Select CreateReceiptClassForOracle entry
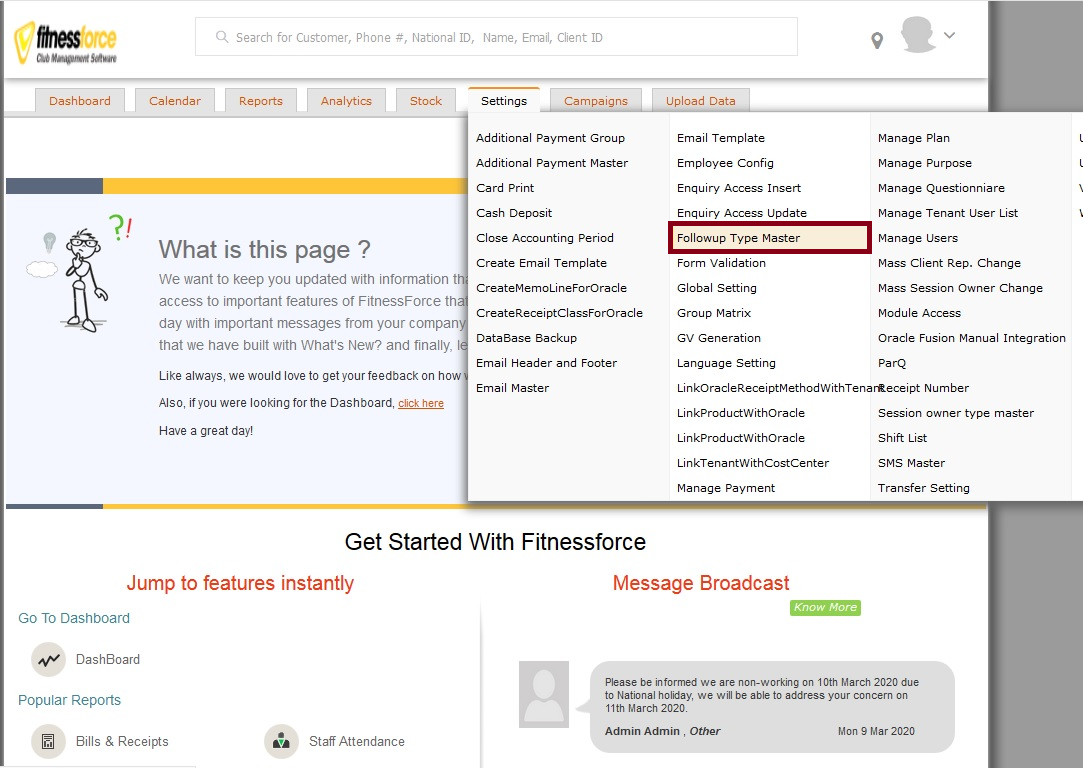Image resolution: width=1083 pixels, height=768 pixels. pos(559,313)
